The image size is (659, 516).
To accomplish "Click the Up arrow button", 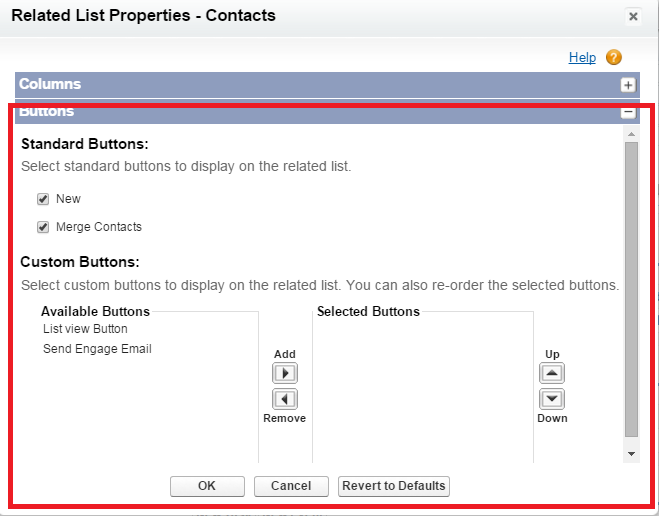I will [x=552, y=374].
